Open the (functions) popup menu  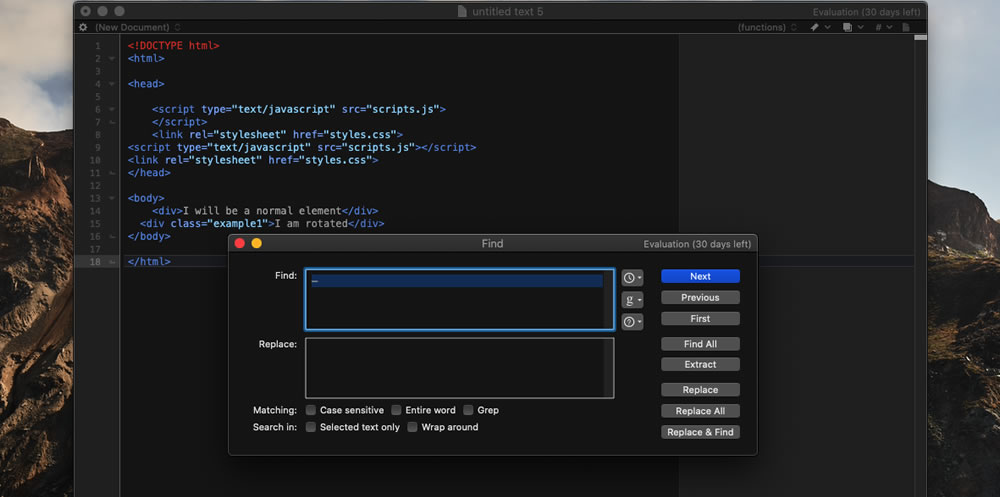767,27
